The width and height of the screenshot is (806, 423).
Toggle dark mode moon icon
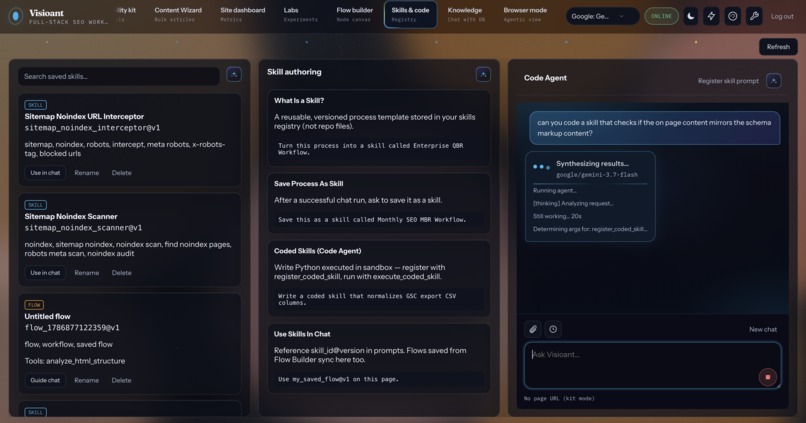click(691, 16)
